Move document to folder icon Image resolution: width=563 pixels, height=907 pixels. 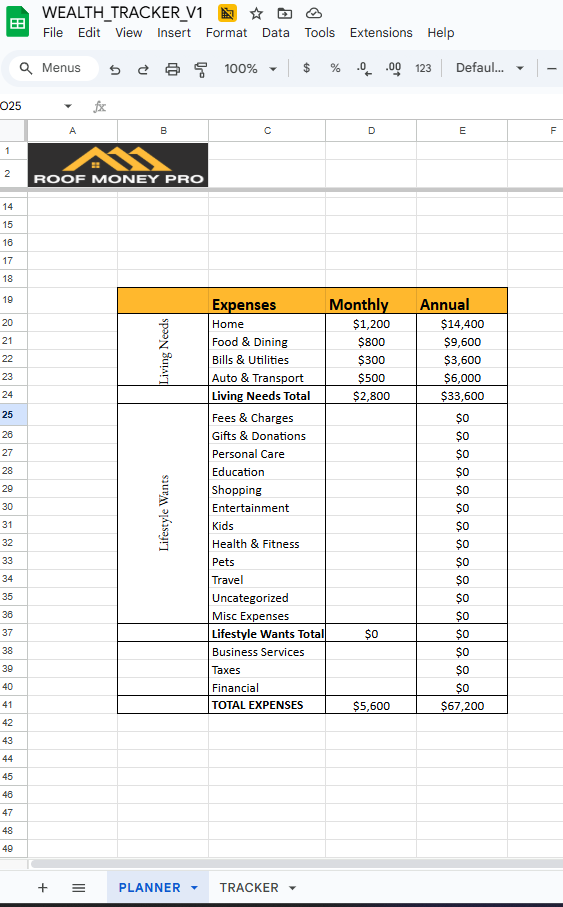[x=285, y=13]
